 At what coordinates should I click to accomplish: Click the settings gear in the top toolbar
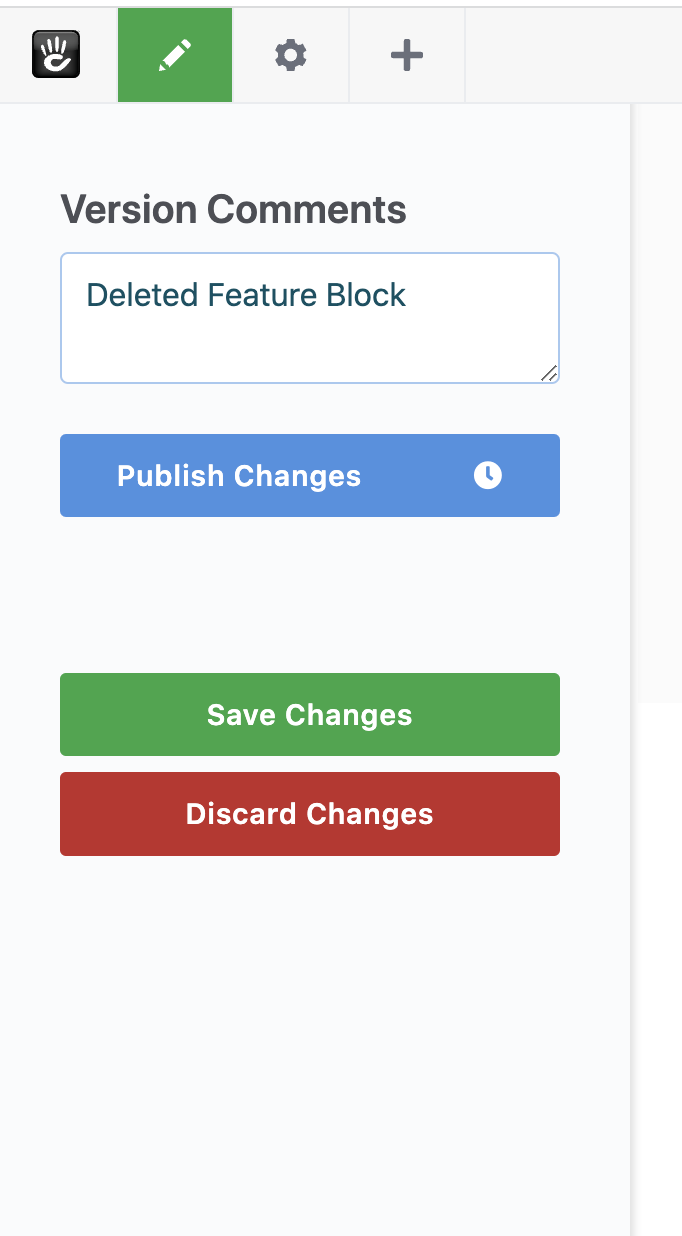pos(290,55)
